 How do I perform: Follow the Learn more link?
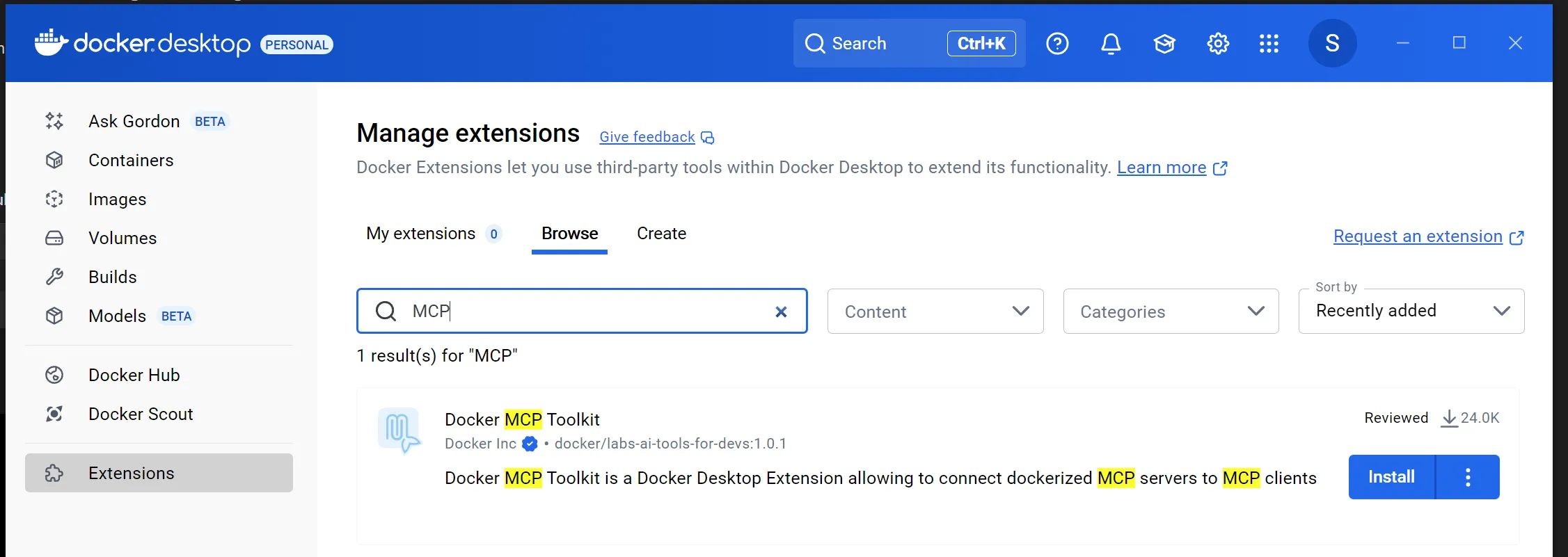coord(1162,168)
